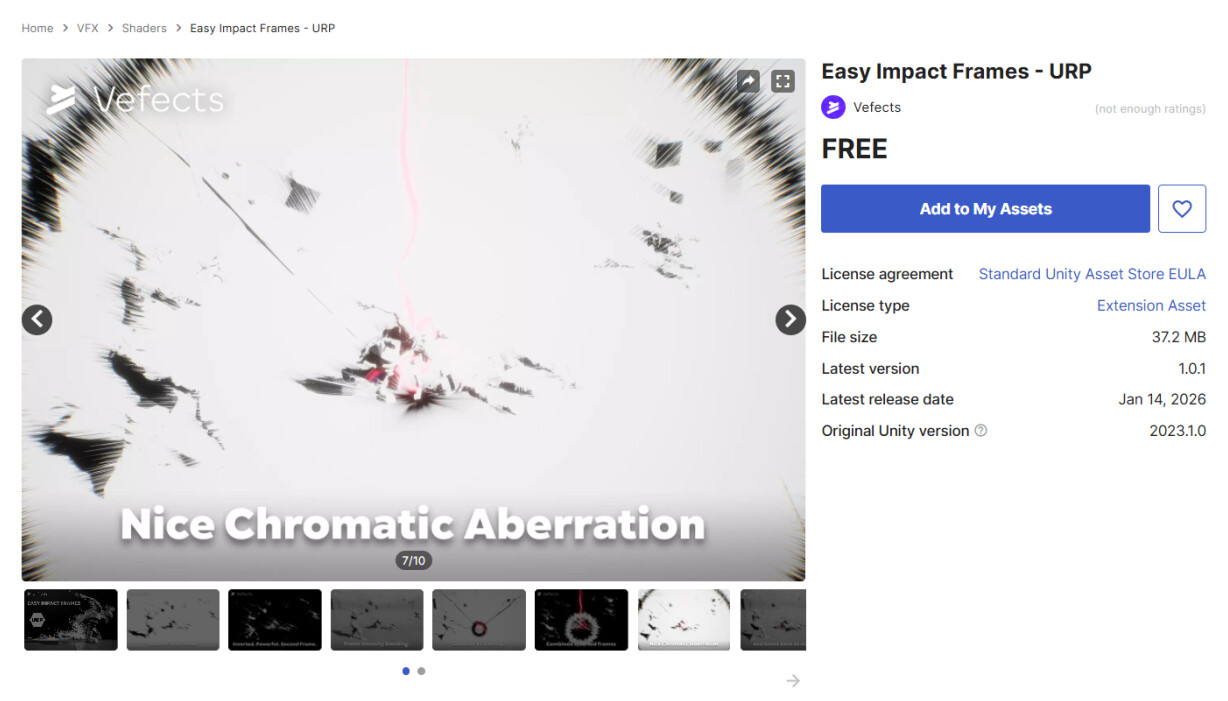
Task: Open fullscreen view of the preview image
Action: click(x=783, y=81)
